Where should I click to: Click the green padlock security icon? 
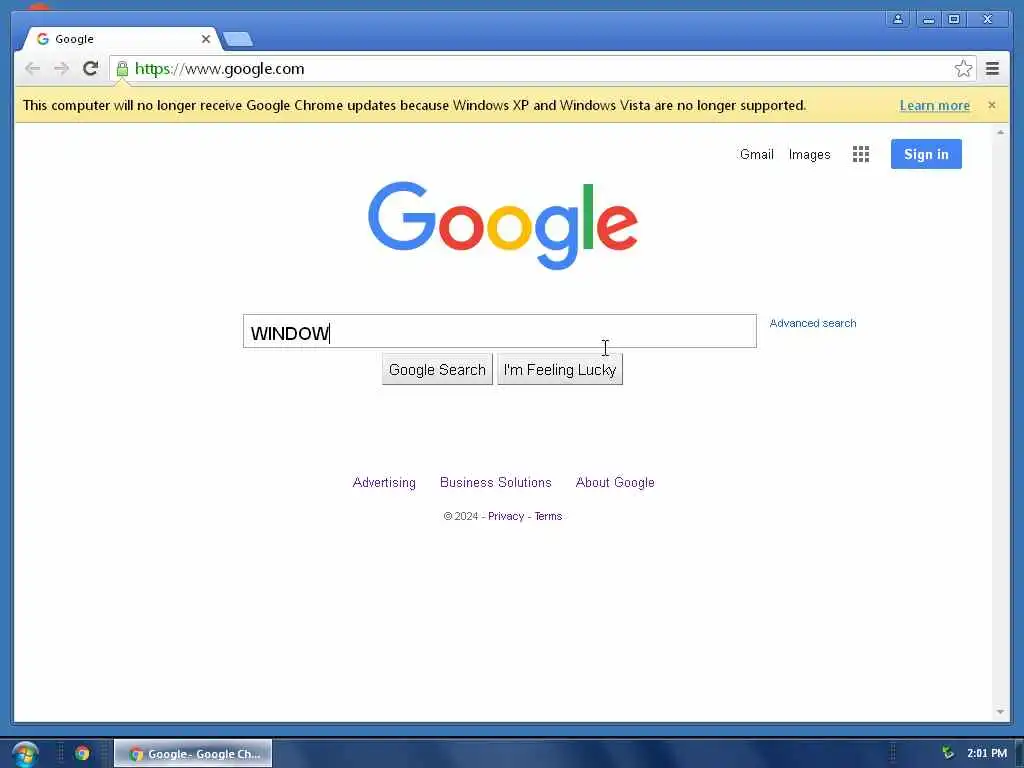122,69
